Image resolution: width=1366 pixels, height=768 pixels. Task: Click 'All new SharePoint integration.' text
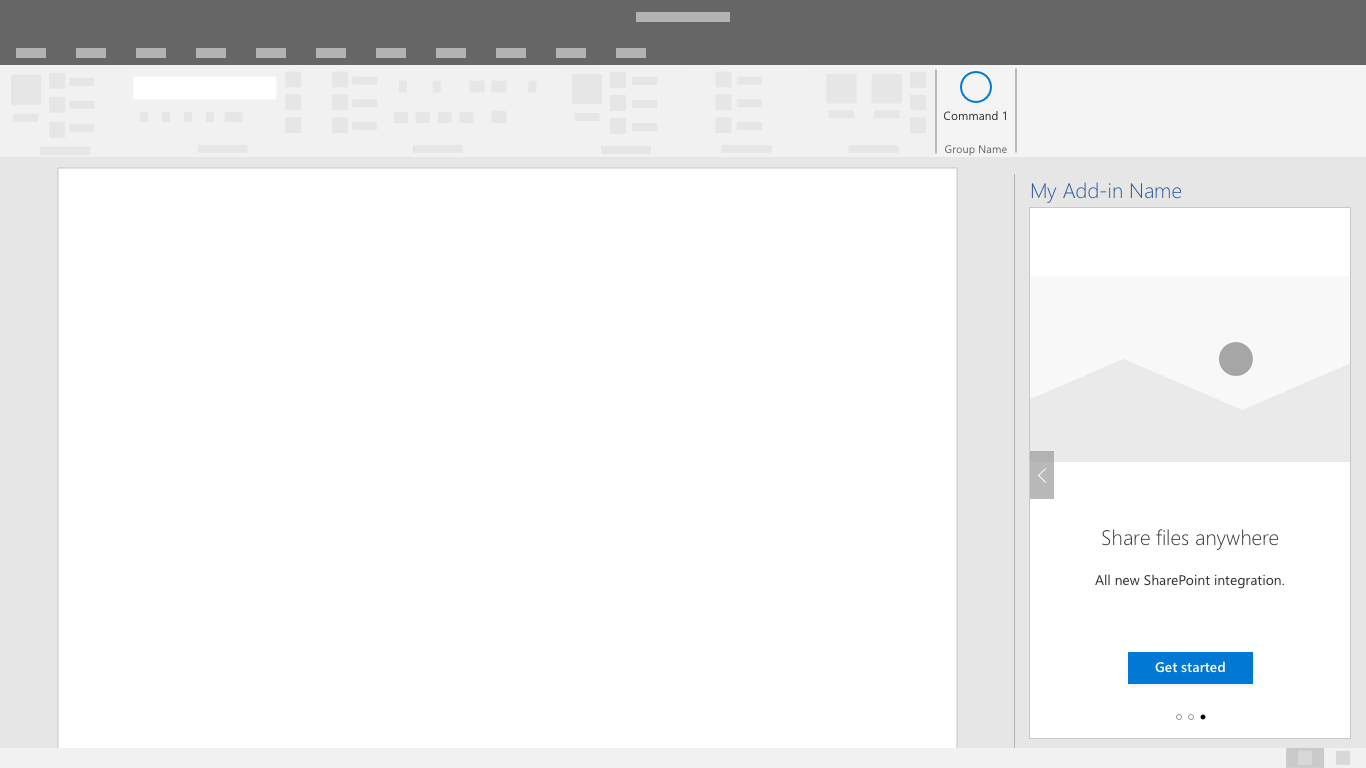[1190, 580]
